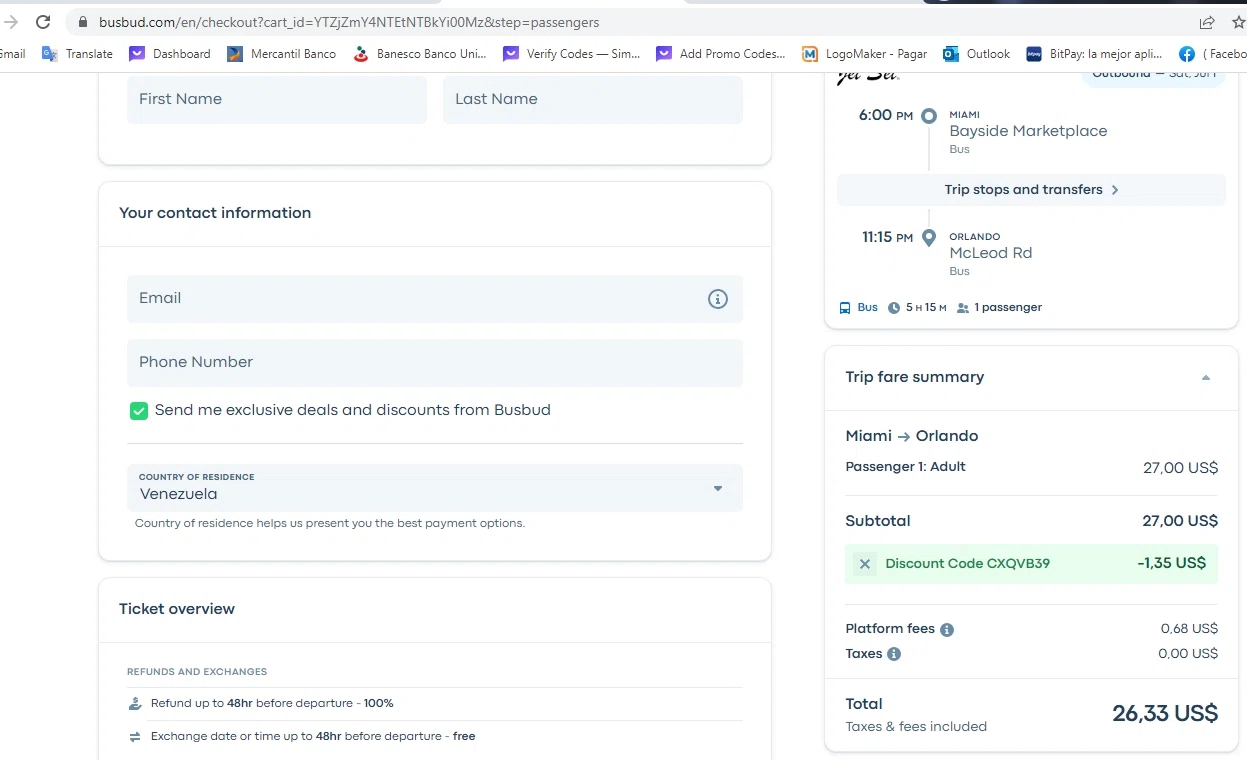Click the Miami departure stop marker
This screenshot has width=1247, height=760.
point(929,116)
